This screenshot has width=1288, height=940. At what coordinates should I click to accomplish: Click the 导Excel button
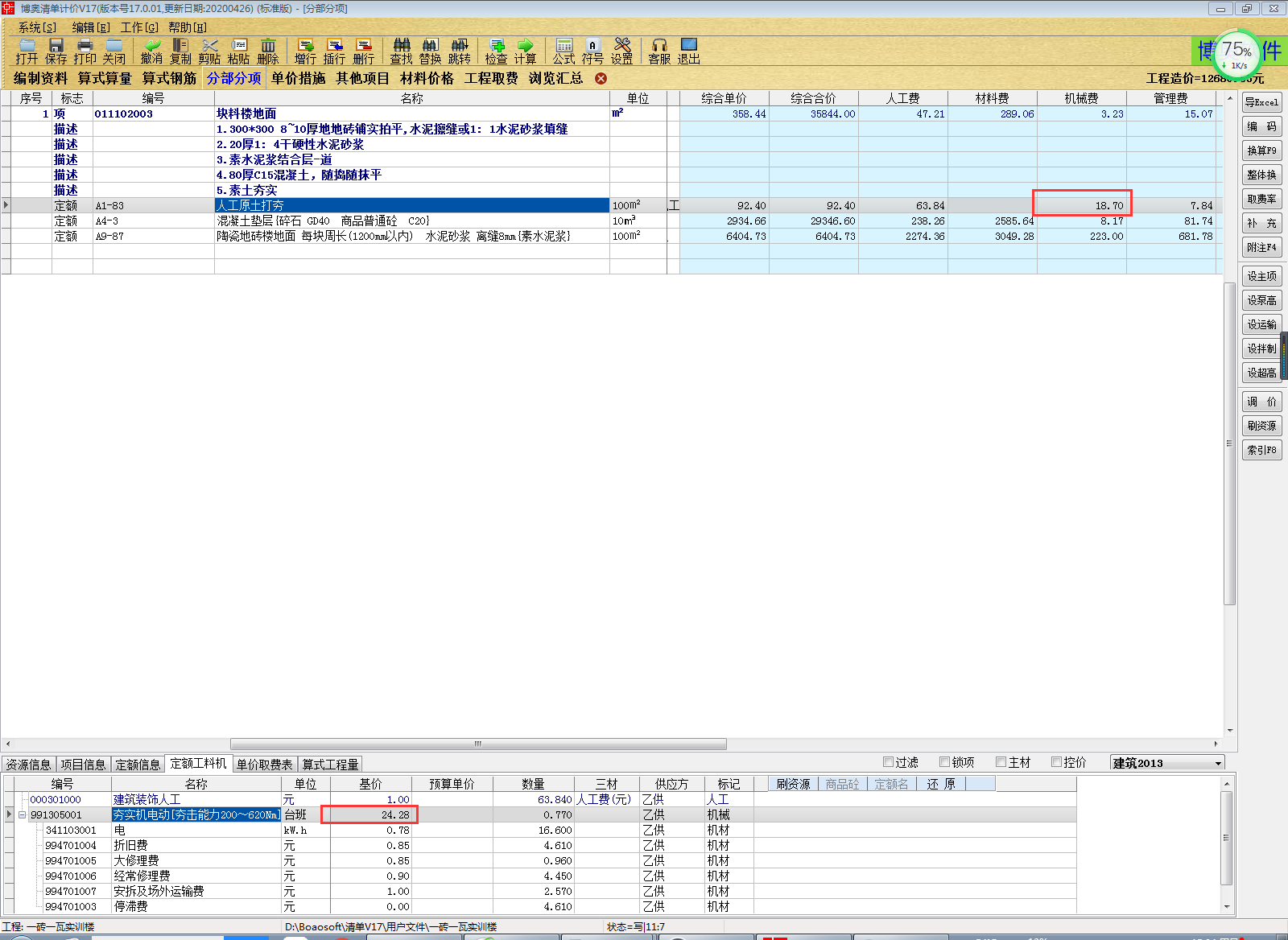point(1261,102)
